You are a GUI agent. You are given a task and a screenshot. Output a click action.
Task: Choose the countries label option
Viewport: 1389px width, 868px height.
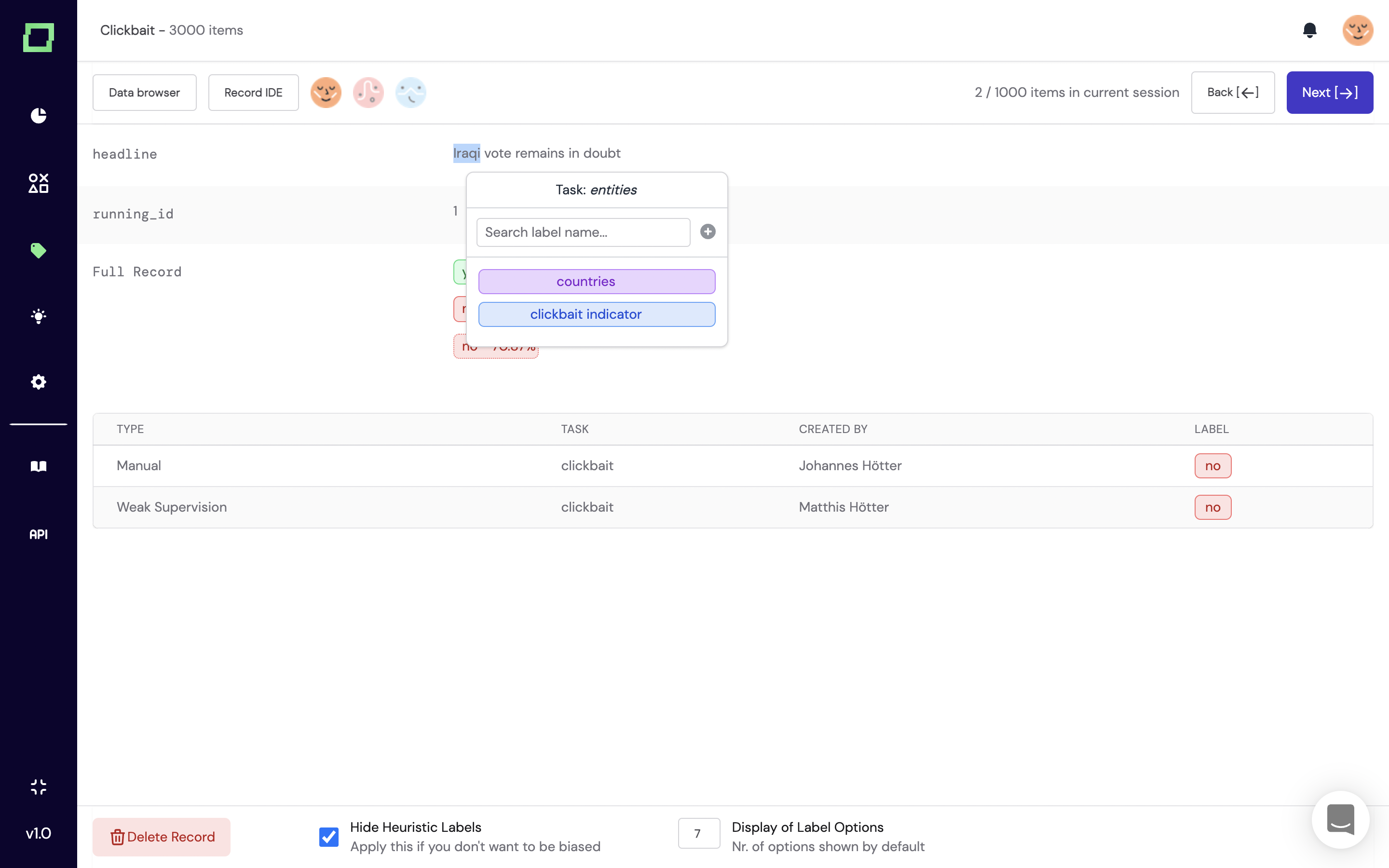click(x=596, y=281)
